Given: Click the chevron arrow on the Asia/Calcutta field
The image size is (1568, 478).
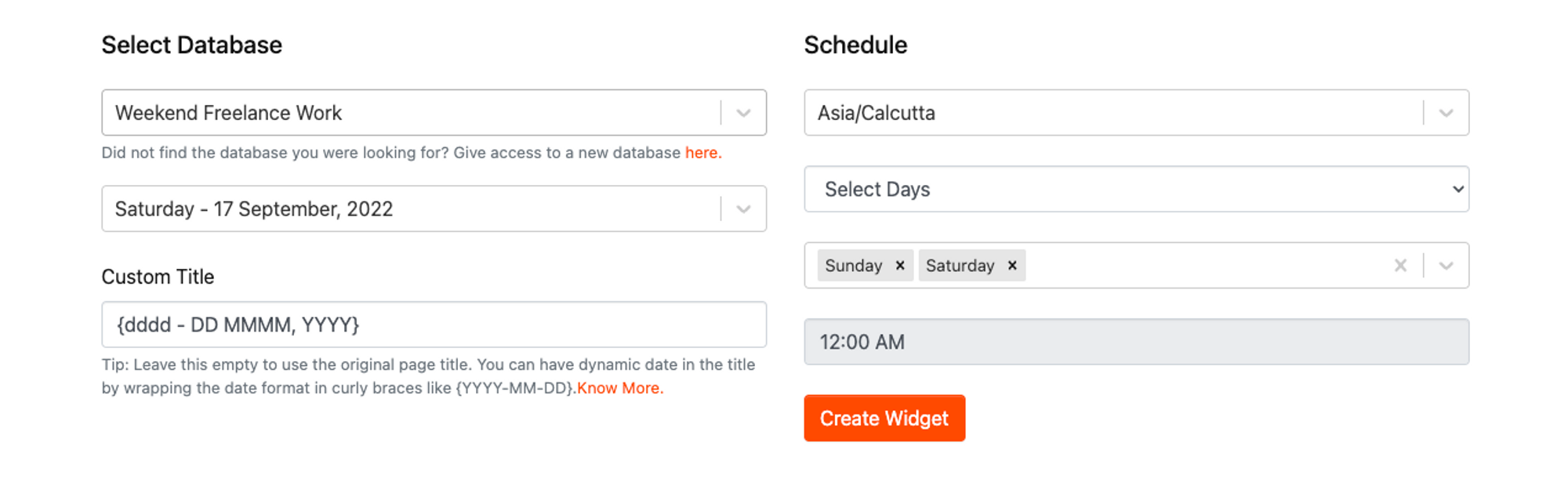Looking at the screenshot, I should point(1446,113).
